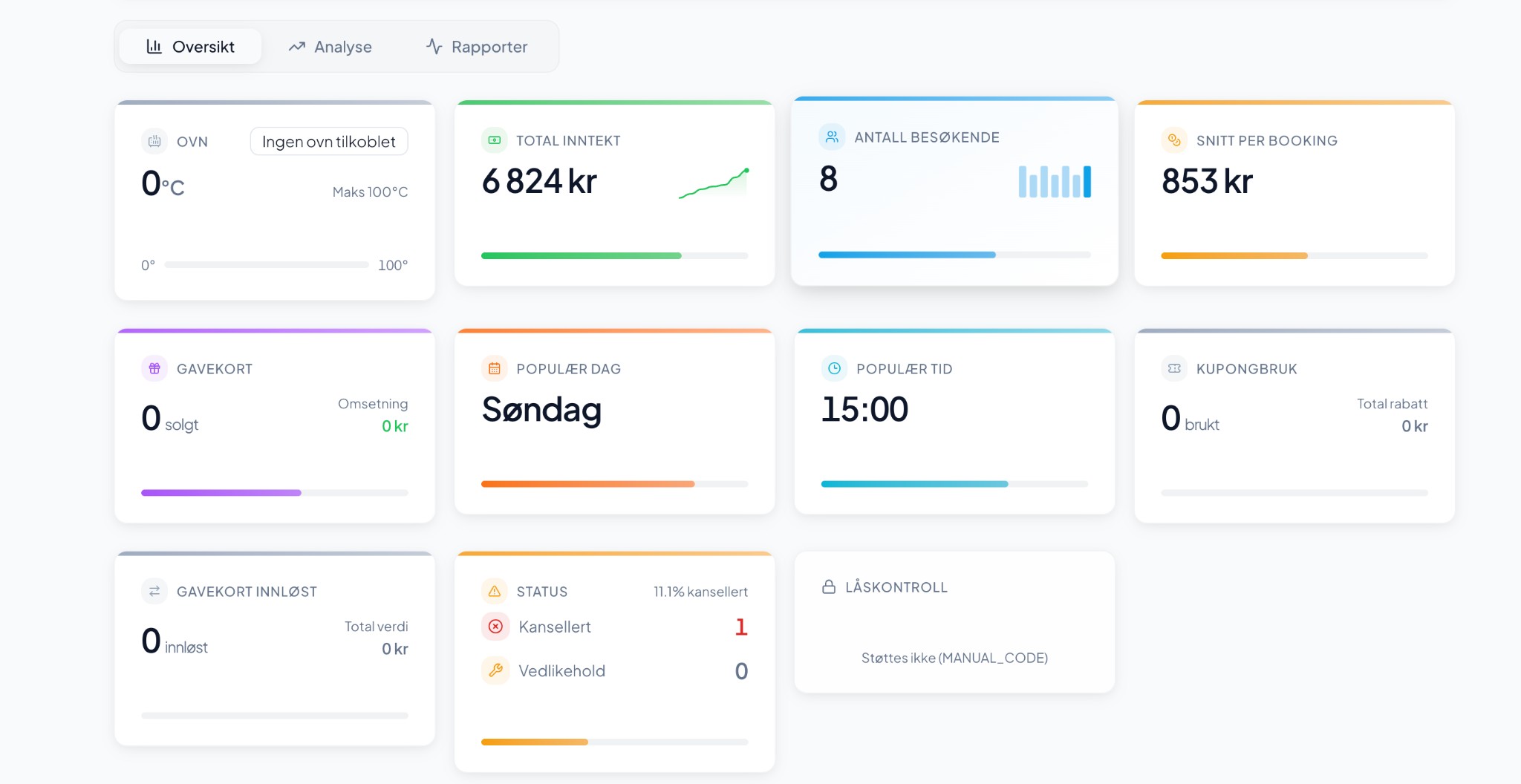
Task: Select the Oversikt view
Action: pyautogui.click(x=190, y=46)
